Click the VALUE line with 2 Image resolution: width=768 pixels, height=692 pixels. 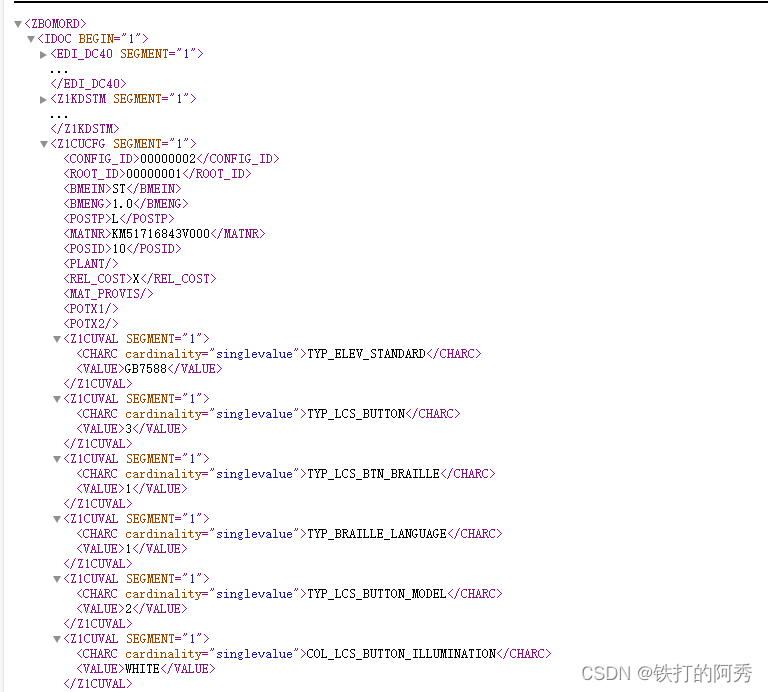[x=132, y=609]
